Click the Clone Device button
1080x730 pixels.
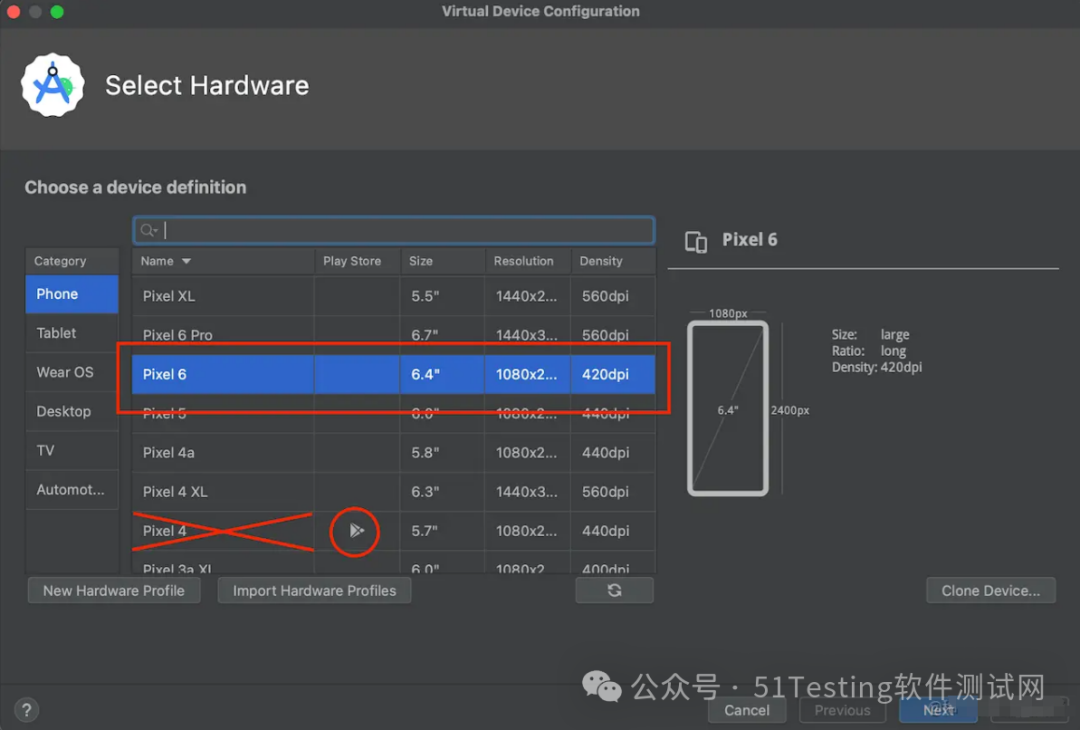point(990,590)
